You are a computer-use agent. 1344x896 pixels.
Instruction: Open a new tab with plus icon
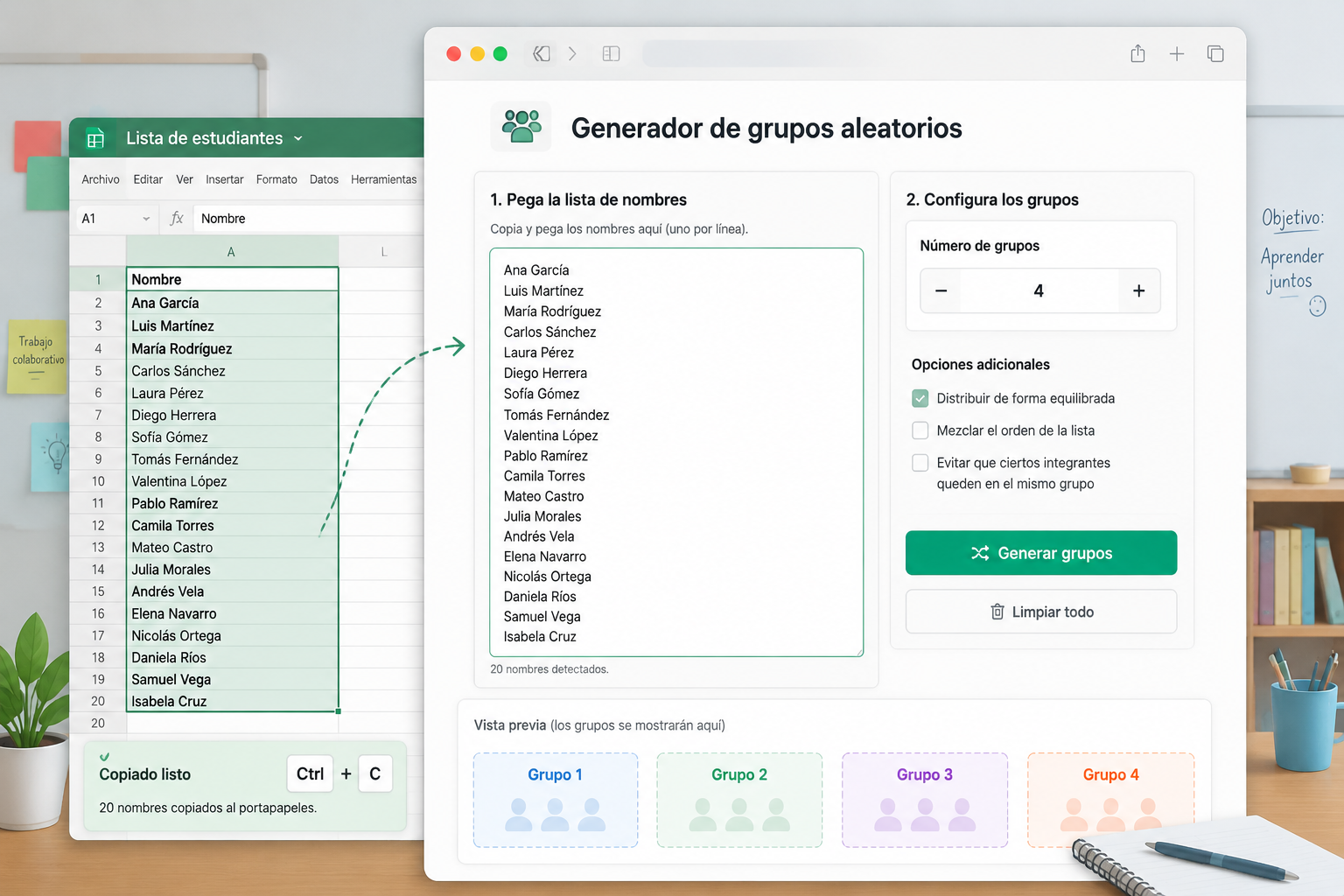click(x=1177, y=53)
